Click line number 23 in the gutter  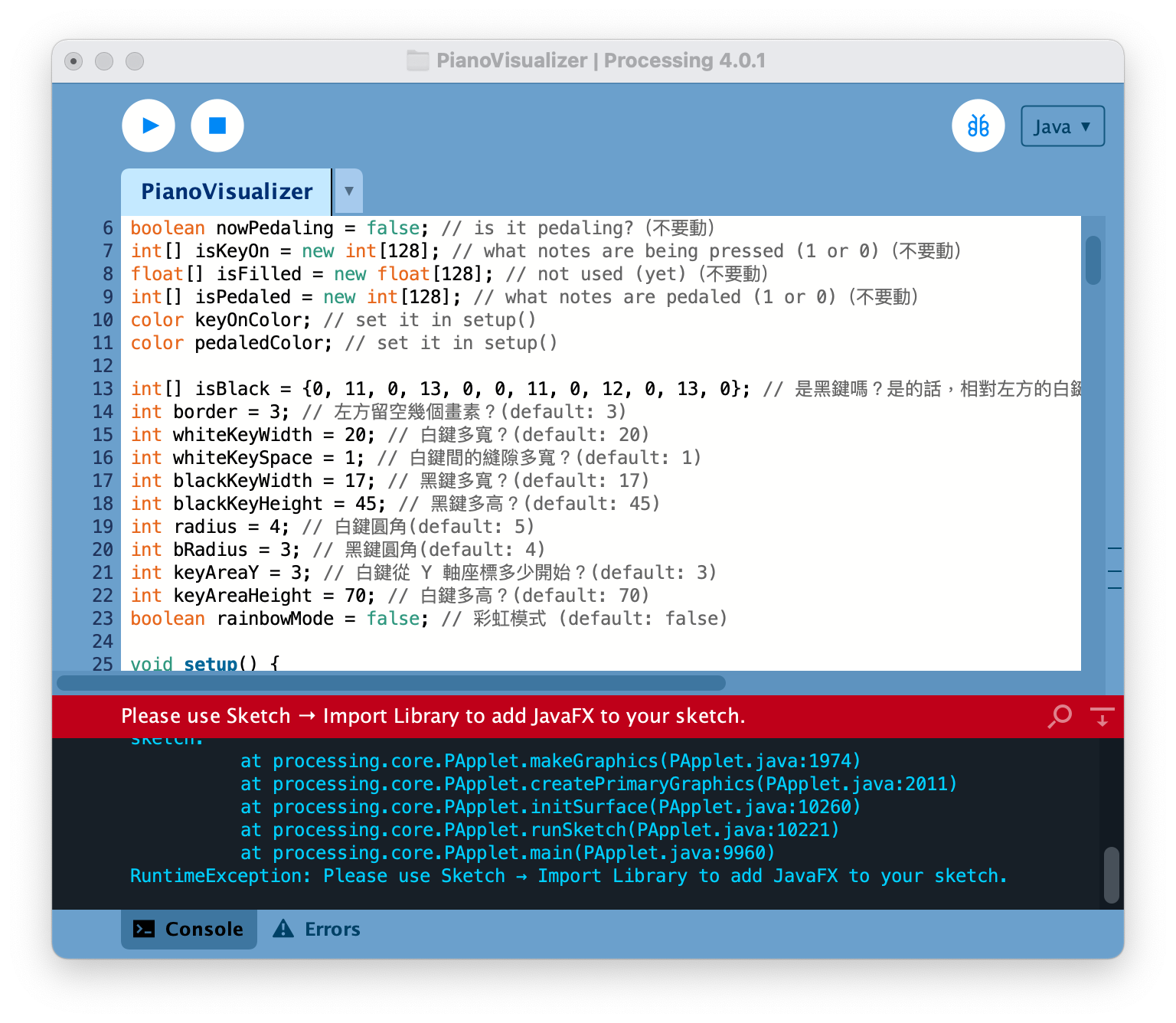coord(103,619)
